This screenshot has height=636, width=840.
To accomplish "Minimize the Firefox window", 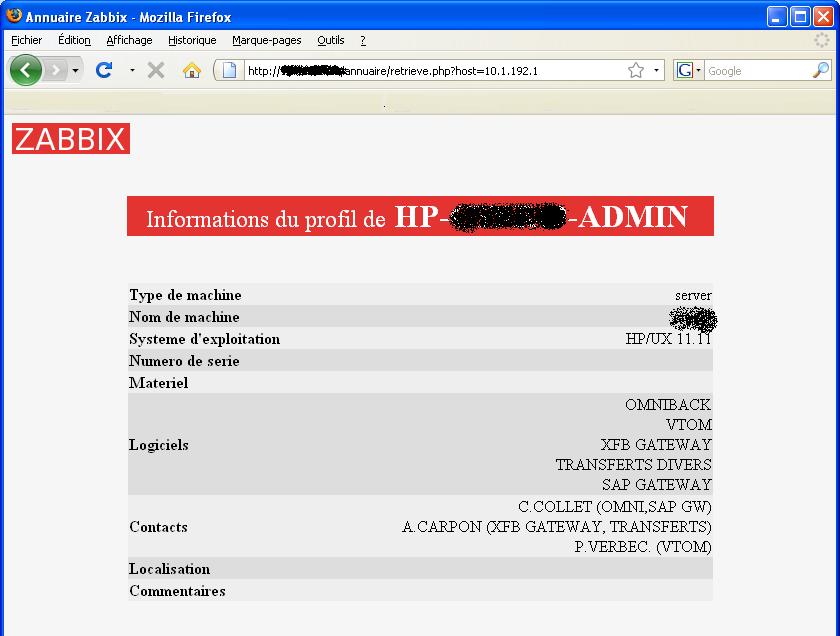I will click(777, 17).
